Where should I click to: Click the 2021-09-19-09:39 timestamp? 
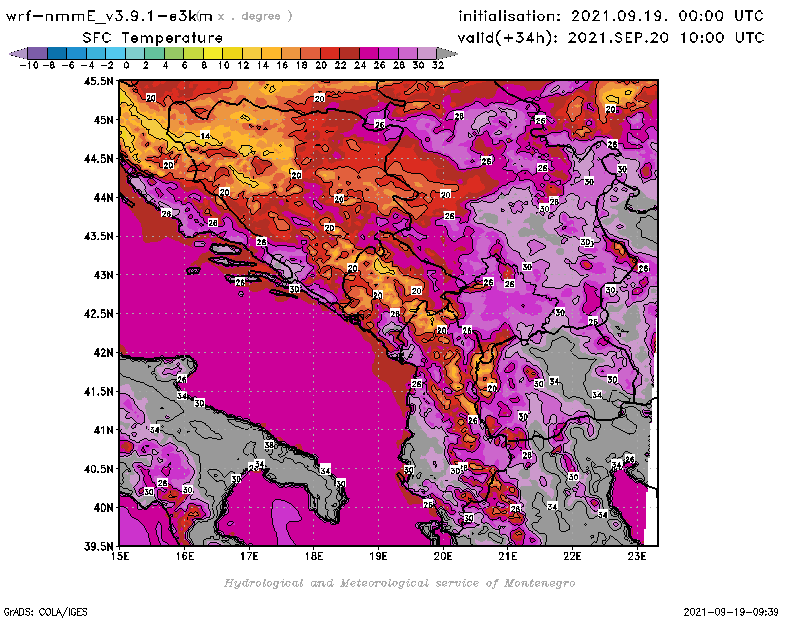(x=732, y=610)
